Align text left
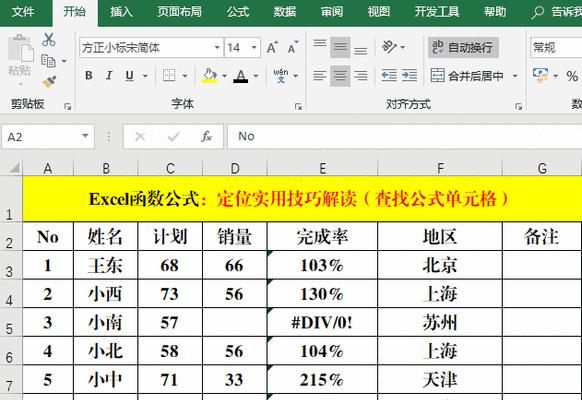This screenshot has height=400, width=582. click(x=320, y=76)
